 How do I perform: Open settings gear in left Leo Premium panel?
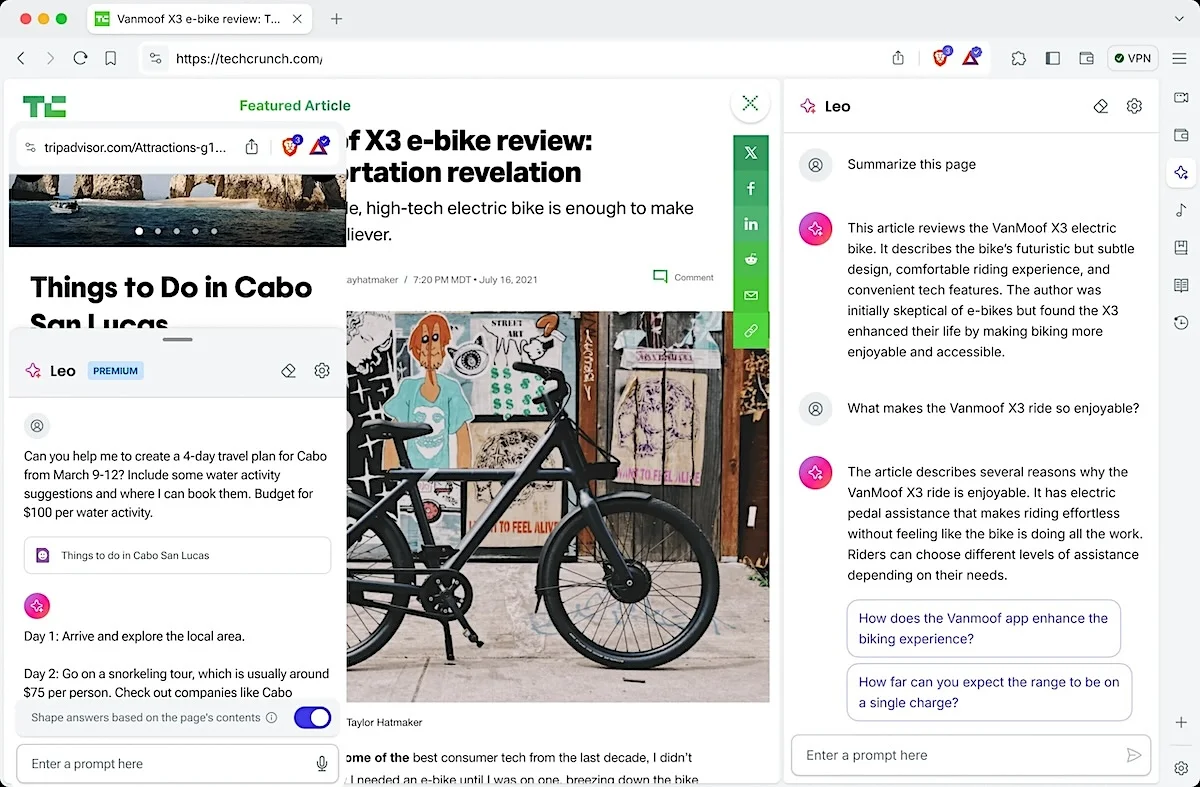pyautogui.click(x=321, y=371)
